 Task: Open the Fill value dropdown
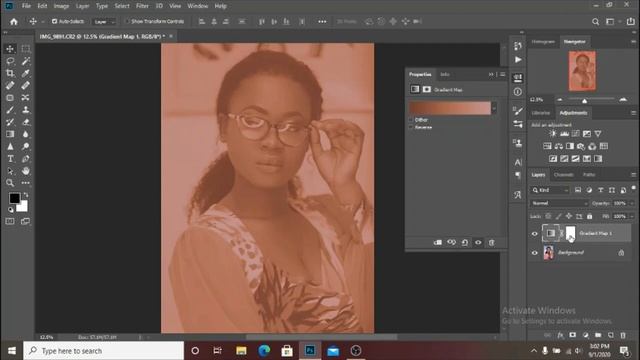click(632, 216)
